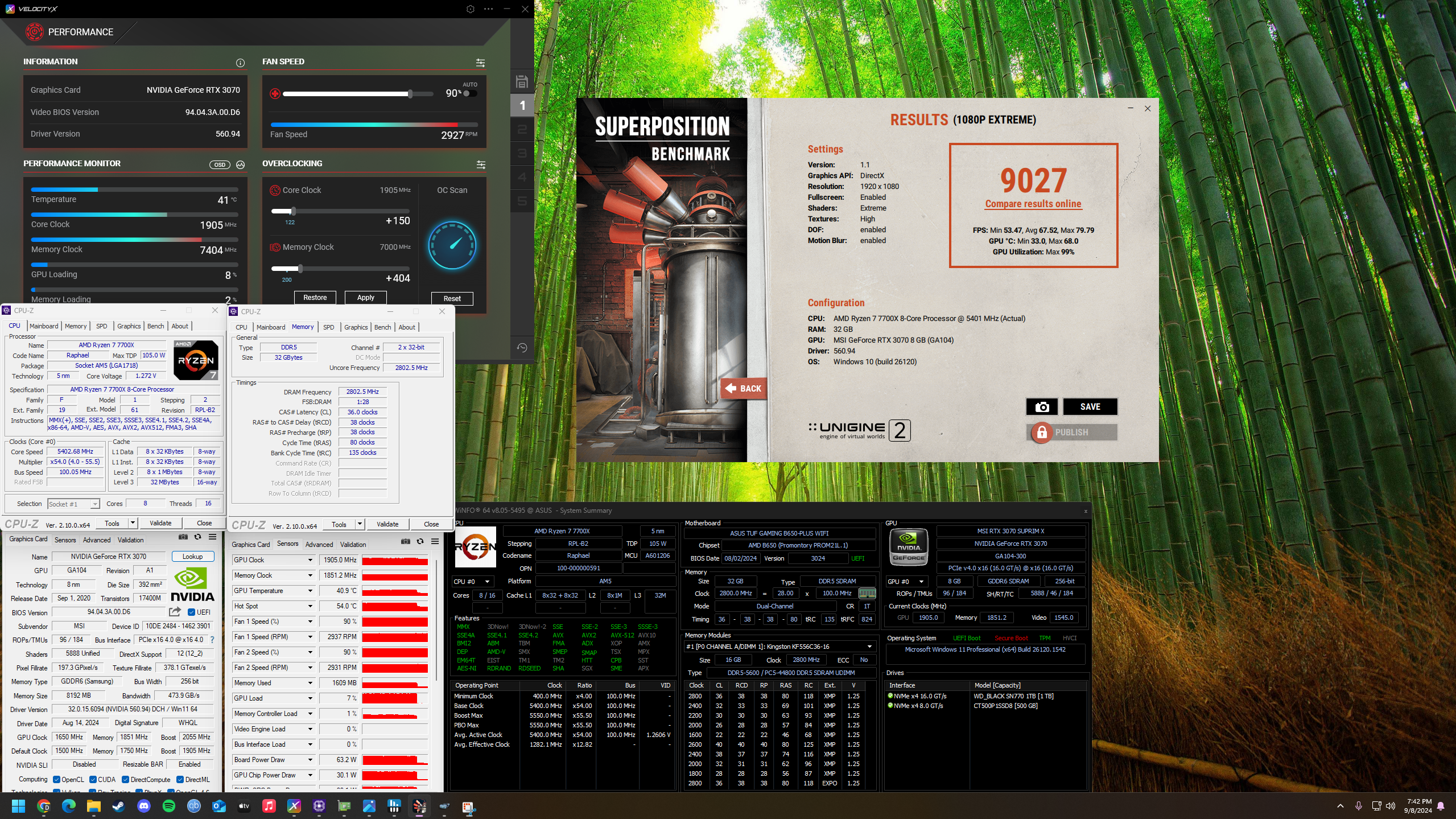The width and height of the screenshot is (1456, 819).
Task: Click the Lookup button in GPU-Z
Action: point(192,557)
